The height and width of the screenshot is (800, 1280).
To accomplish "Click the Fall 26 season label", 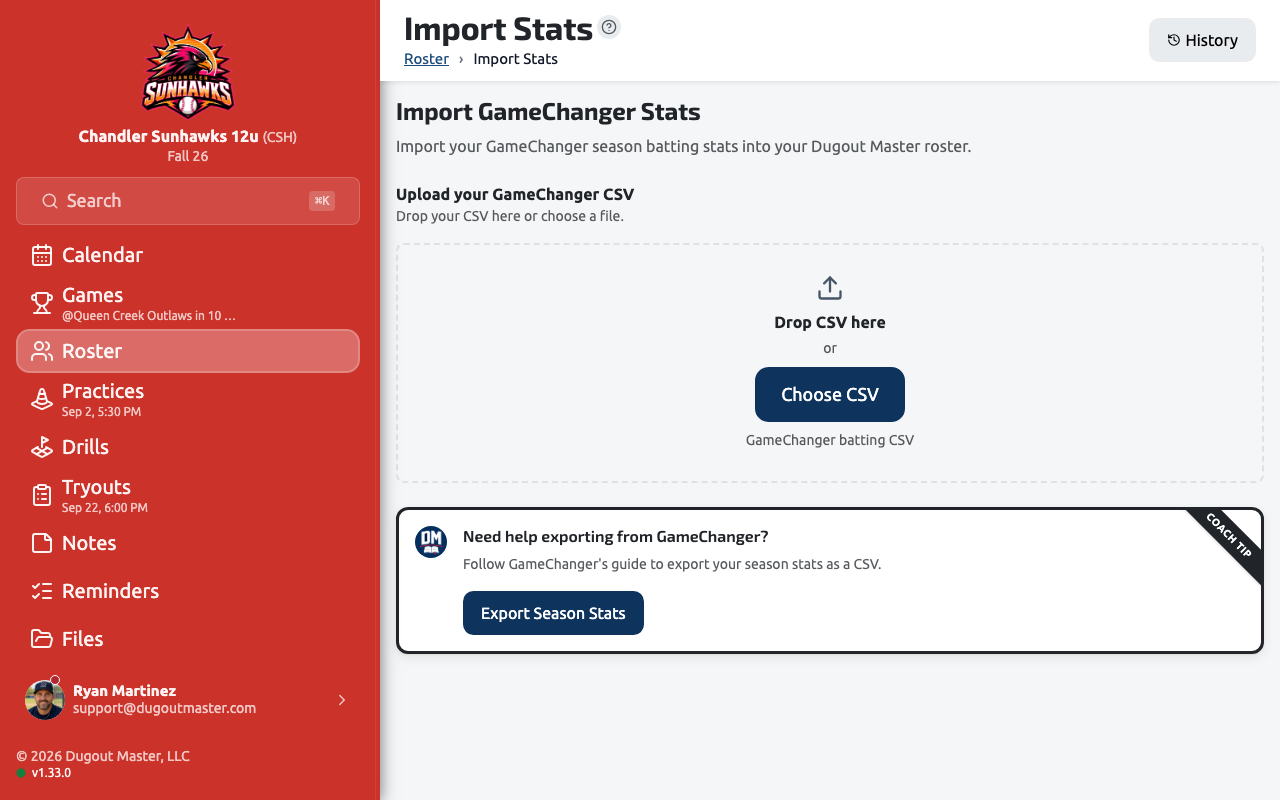I will point(188,156).
